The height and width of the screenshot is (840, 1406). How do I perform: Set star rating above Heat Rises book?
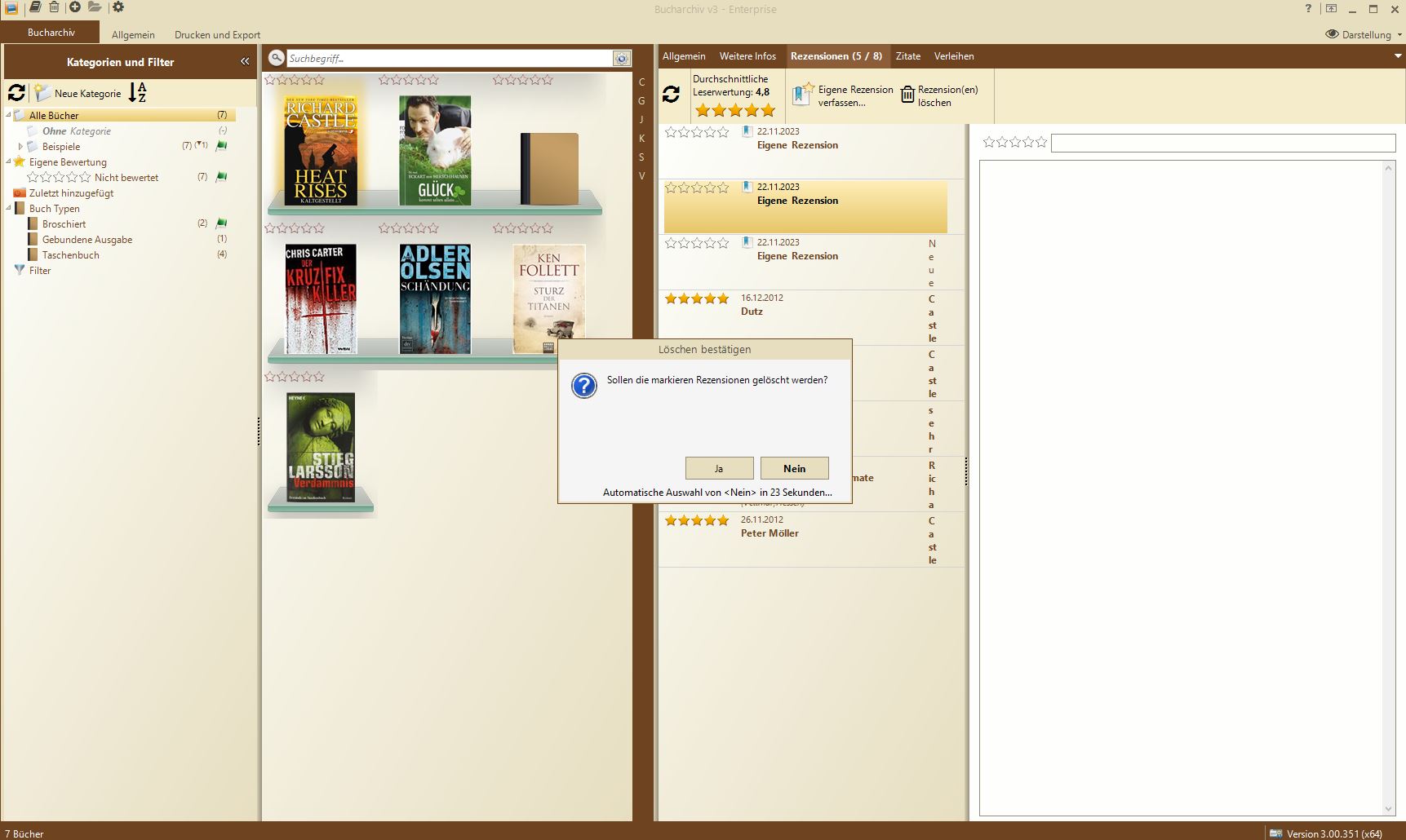(295, 80)
